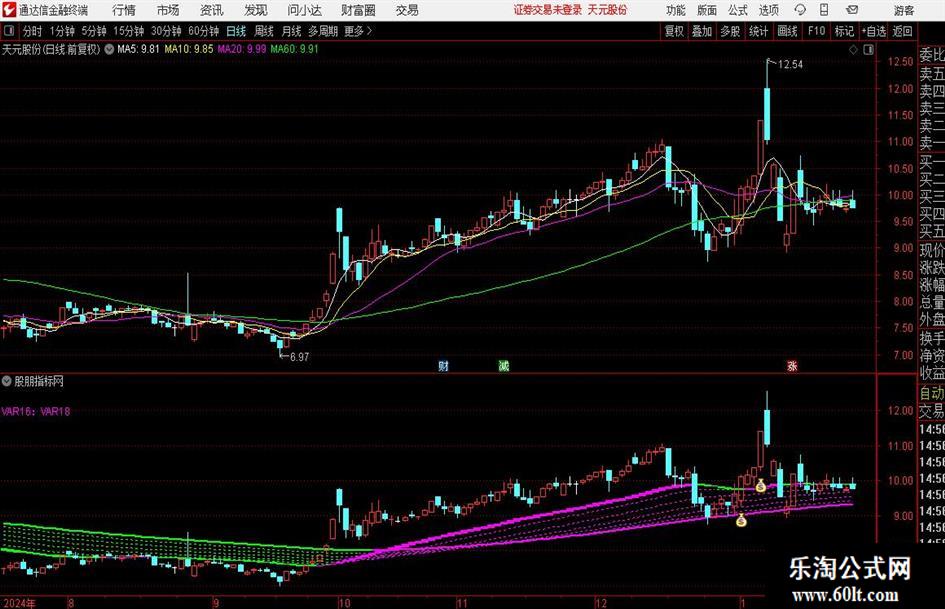Click the 叠加 overlay button
Screen dimensions: 945x609
[702, 31]
